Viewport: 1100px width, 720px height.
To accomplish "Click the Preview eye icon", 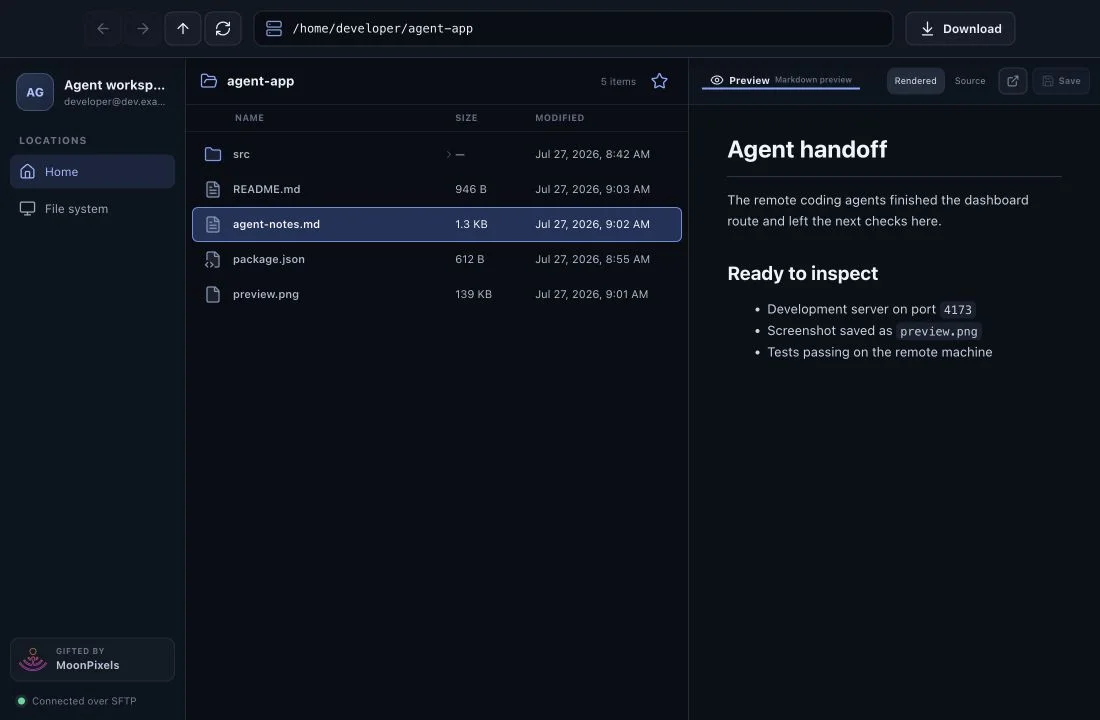I will tap(717, 81).
